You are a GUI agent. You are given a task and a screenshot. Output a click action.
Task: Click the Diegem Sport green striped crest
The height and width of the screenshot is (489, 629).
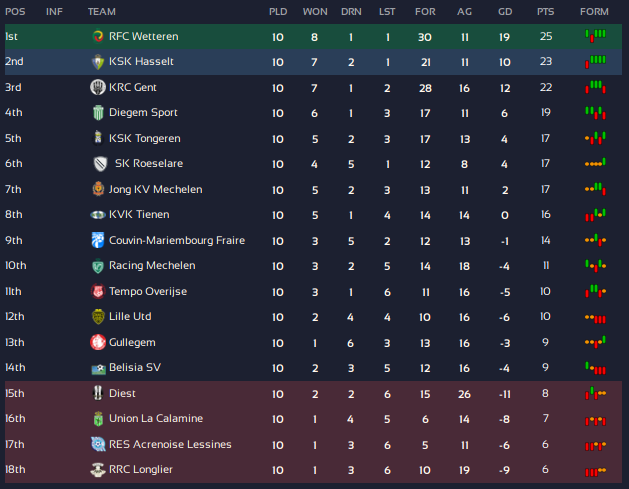(98, 113)
